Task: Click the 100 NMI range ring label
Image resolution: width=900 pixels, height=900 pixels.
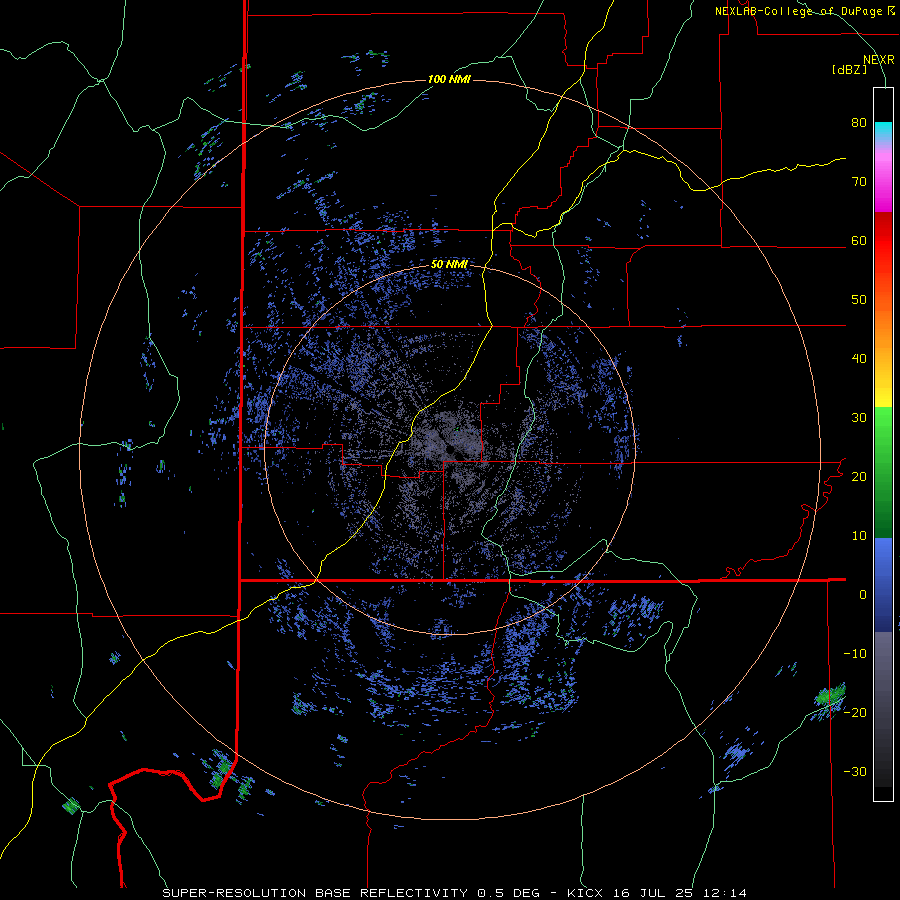Action: coord(449,79)
